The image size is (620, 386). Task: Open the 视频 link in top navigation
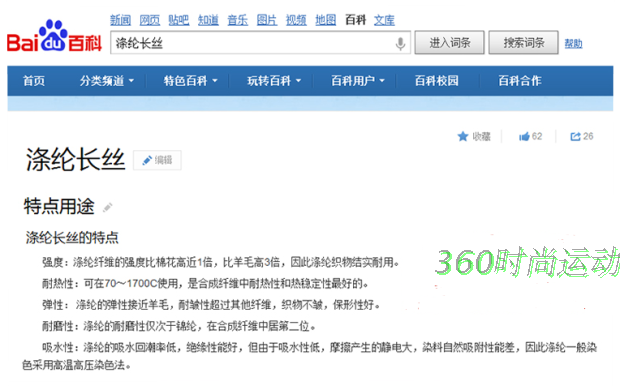click(x=296, y=20)
